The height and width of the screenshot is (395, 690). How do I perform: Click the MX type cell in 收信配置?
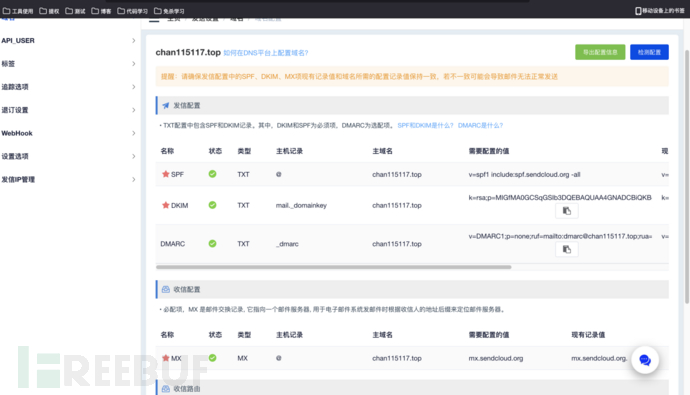(x=242, y=358)
